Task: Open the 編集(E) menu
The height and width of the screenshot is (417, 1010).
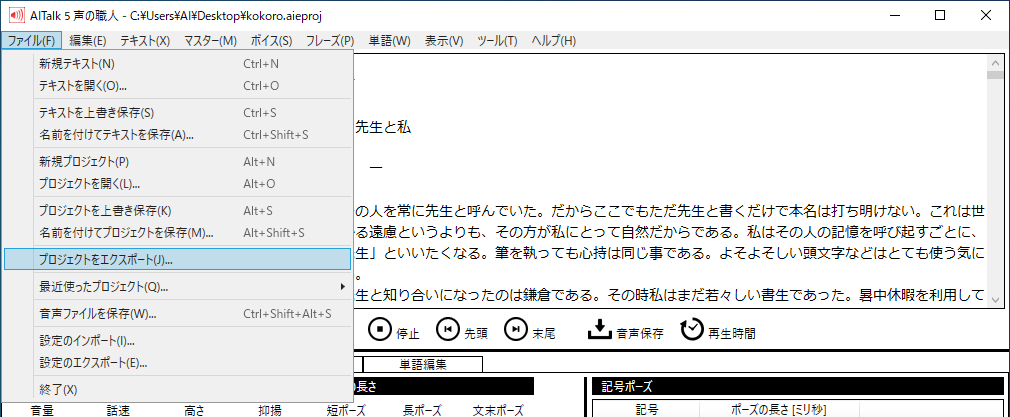Action: (88, 41)
